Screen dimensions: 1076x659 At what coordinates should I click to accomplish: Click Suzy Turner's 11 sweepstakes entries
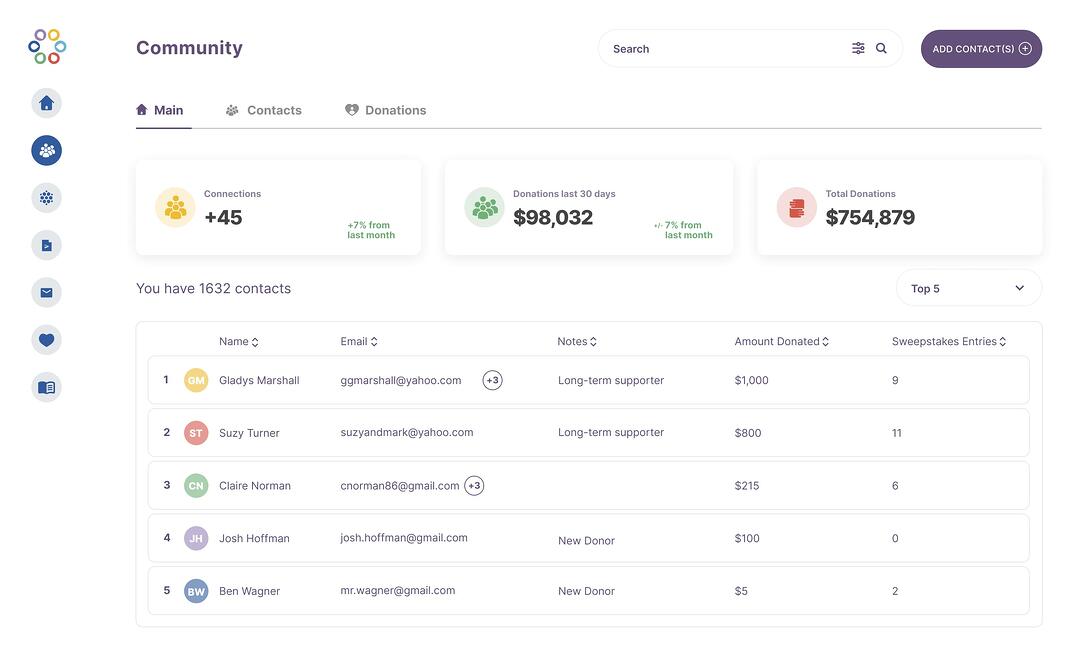[896, 433]
